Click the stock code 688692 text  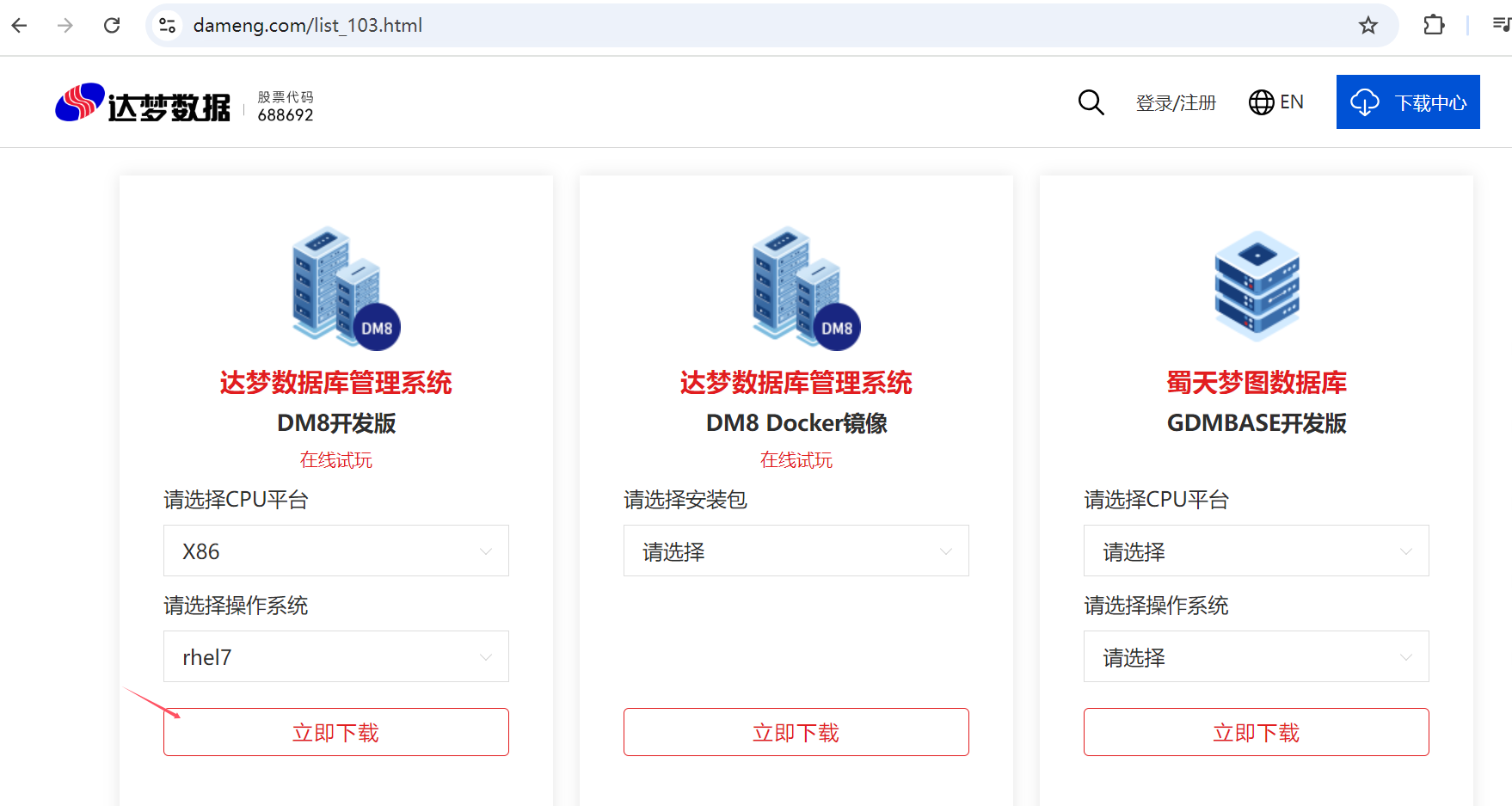click(286, 115)
